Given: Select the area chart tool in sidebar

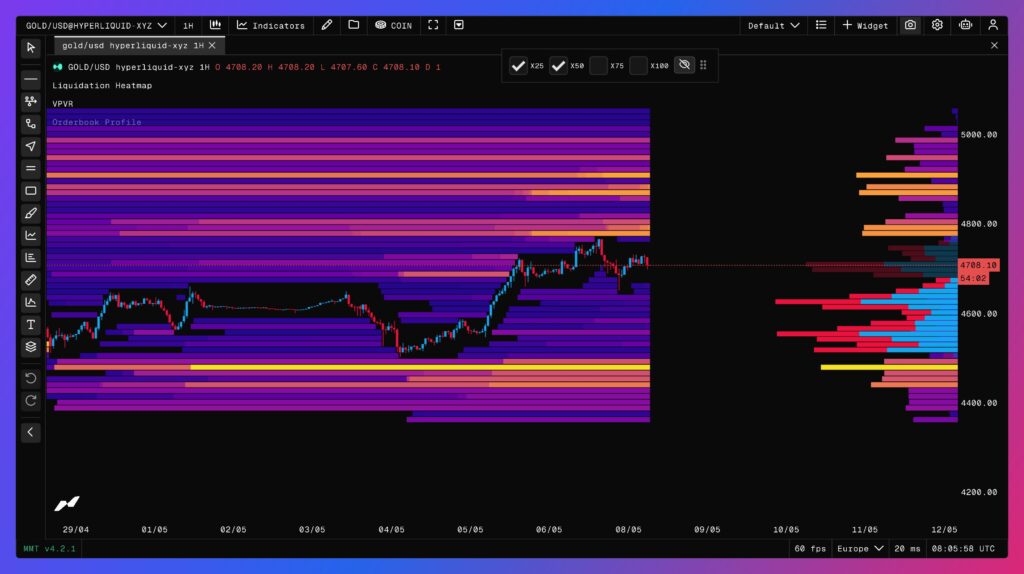Looking at the screenshot, I should point(31,302).
